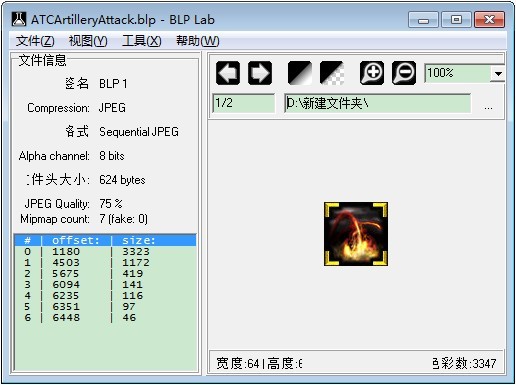Open the 100% zoom dropdown arrow
Viewport: 516px width, 385px height.
[498, 73]
